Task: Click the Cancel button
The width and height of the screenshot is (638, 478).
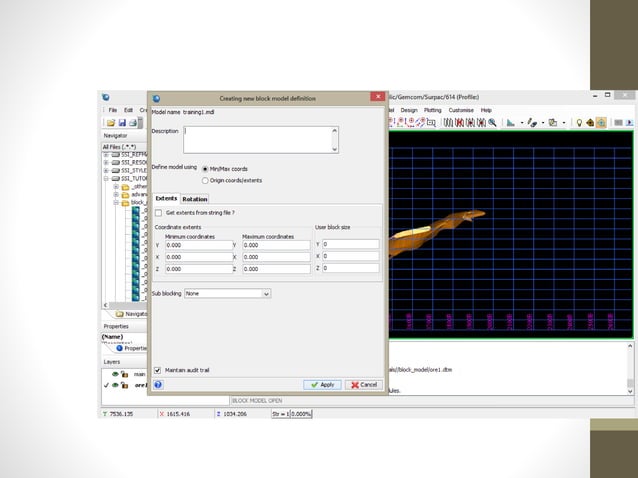Action: point(363,384)
